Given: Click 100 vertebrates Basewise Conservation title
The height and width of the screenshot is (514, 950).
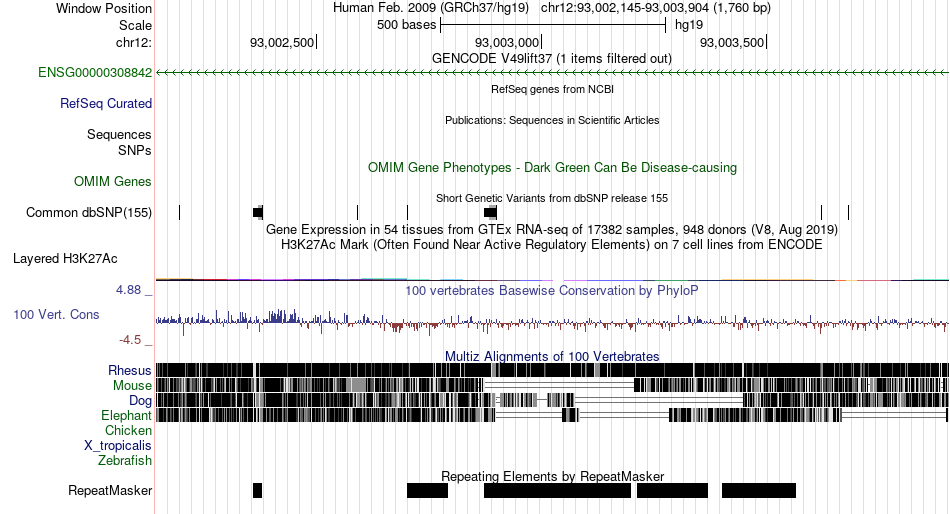Looking at the screenshot, I should coord(552,291).
